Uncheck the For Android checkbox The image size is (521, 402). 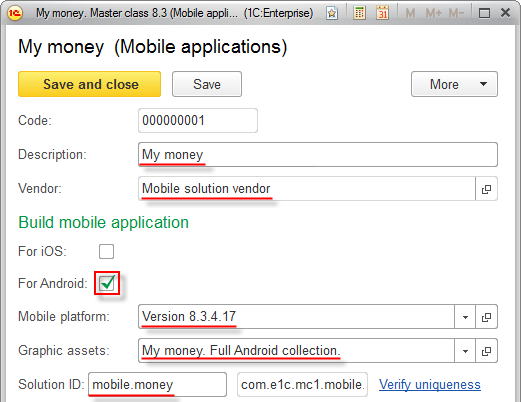pyautogui.click(x=107, y=283)
